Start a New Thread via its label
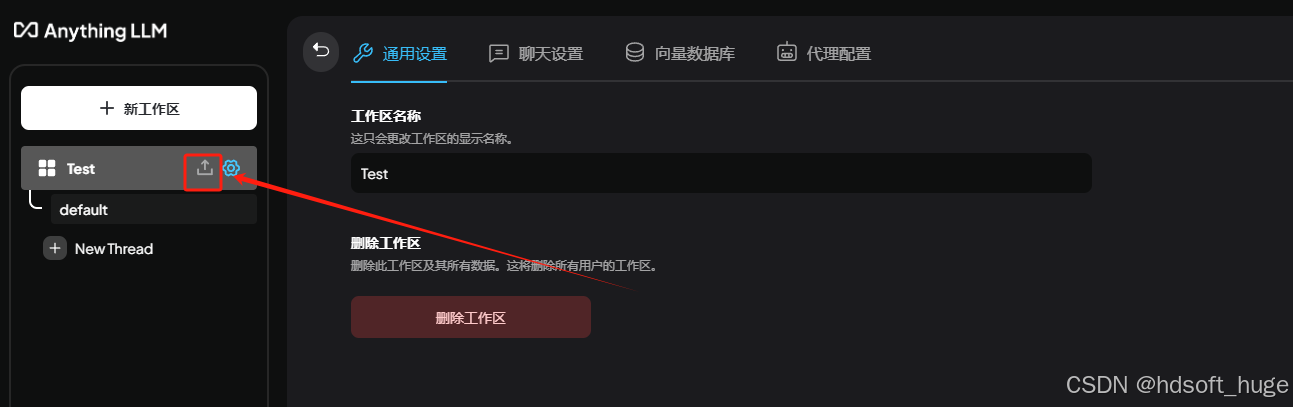The image size is (1293, 407). (114, 248)
